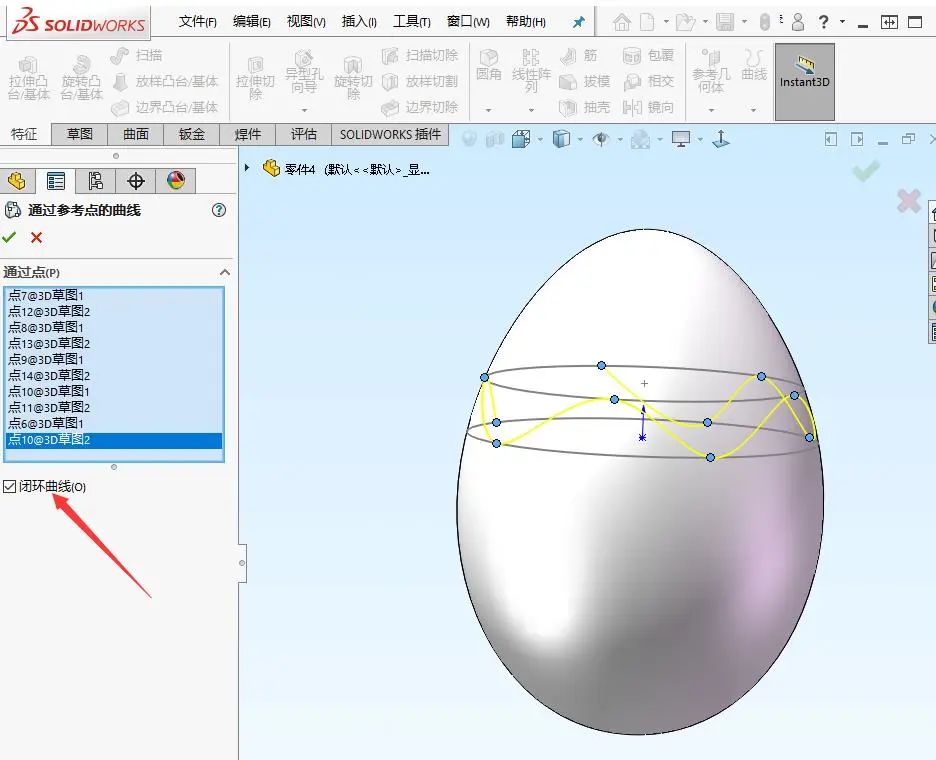Toggle Instant3D mode off

[x=806, y=80]
